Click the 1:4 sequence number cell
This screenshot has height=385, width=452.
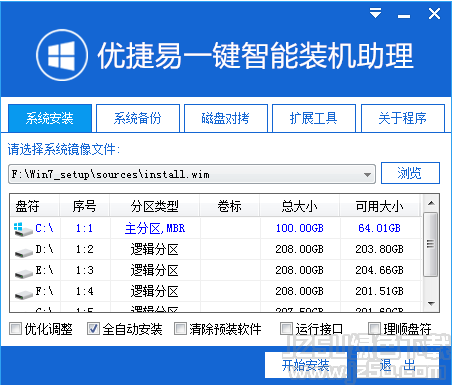coord(84,291)
